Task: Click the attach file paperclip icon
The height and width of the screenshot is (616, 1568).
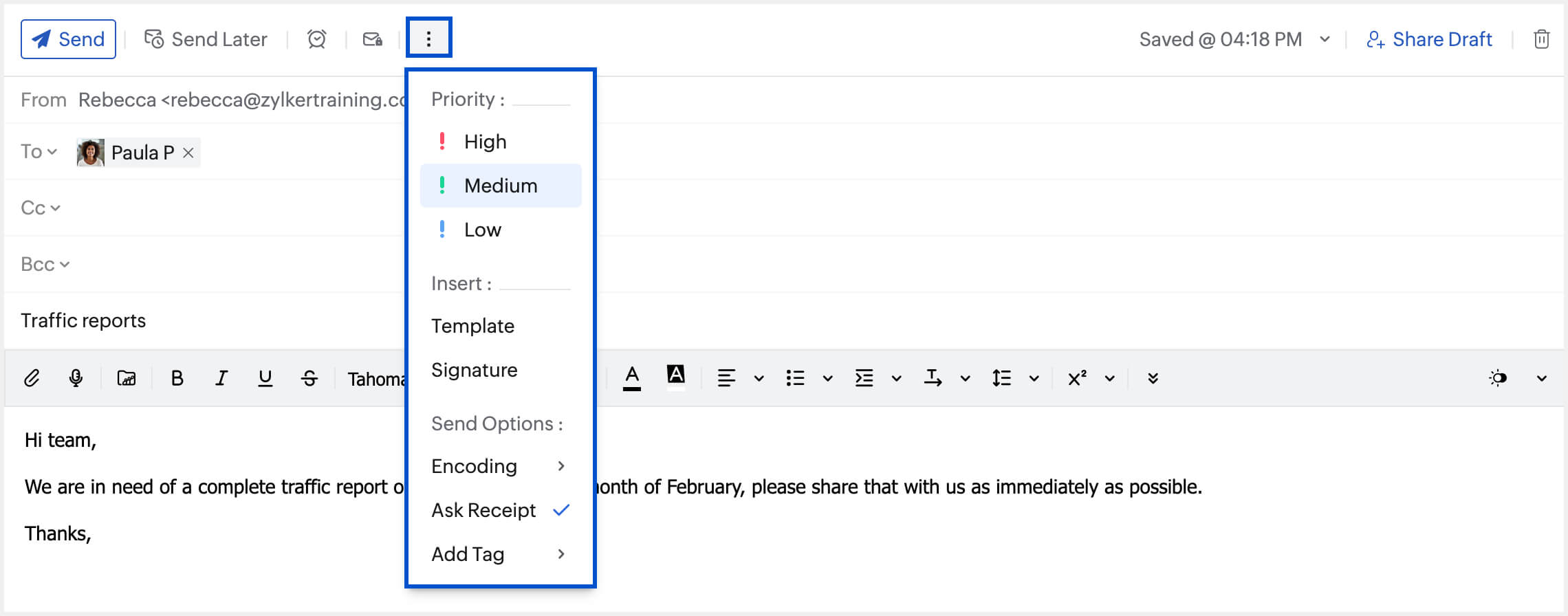Action: [32, 378]
